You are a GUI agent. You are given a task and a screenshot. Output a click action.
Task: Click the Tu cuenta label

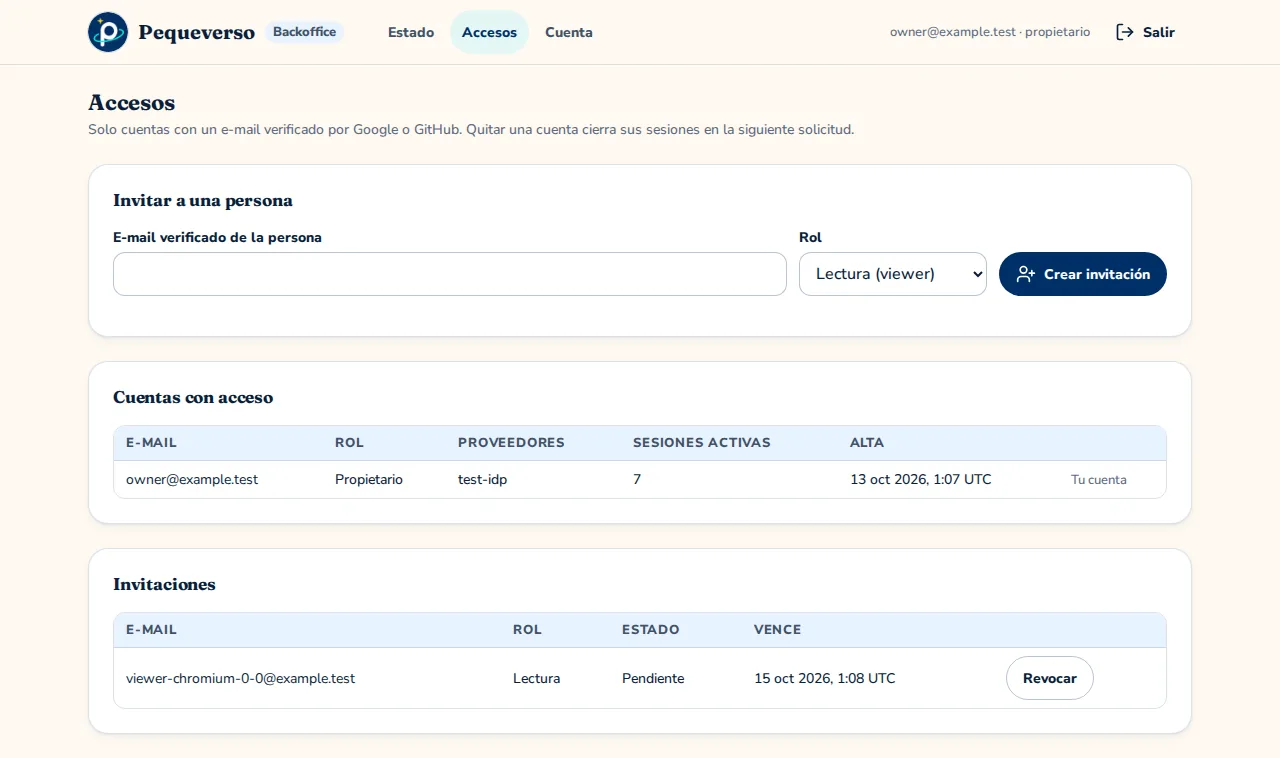(x=1099, y=479)
